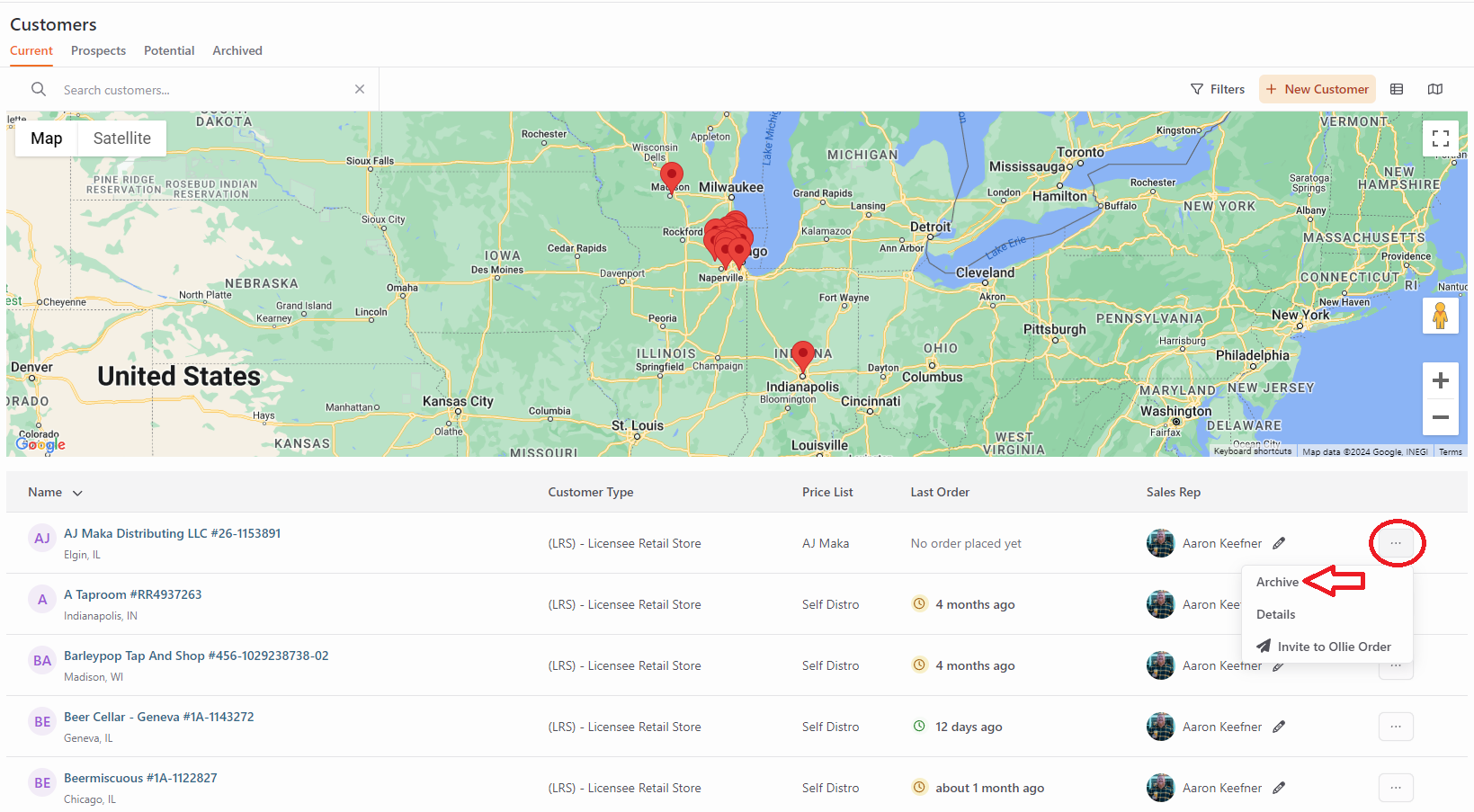
Task: Click the AJ avatar badge
Action: point(42,538)
